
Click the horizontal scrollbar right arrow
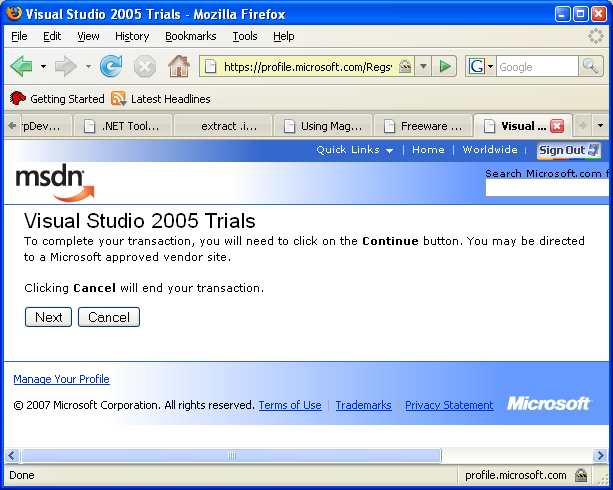[x=600, y=456]
